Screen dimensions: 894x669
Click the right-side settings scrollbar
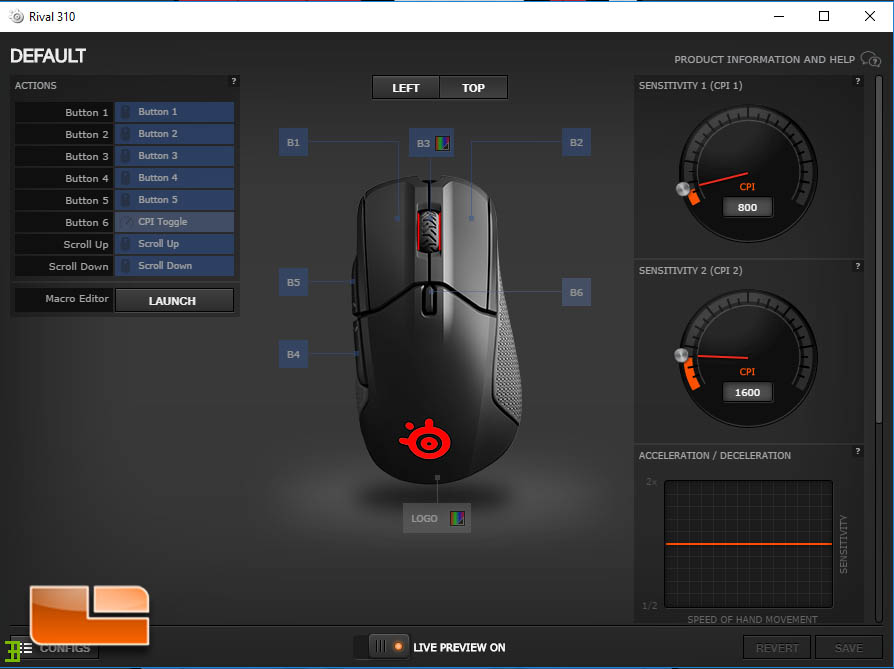click(879, 249)
